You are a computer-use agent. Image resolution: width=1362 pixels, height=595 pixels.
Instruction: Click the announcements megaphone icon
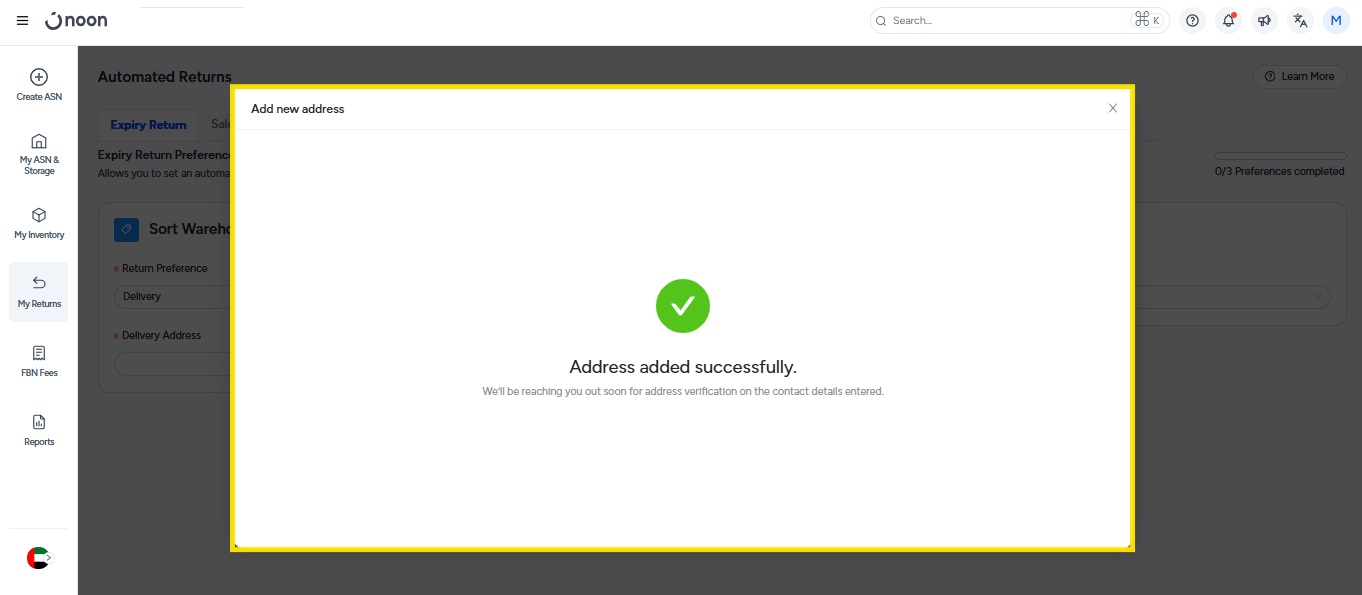pyautogui.click(x=1264, y=20)
